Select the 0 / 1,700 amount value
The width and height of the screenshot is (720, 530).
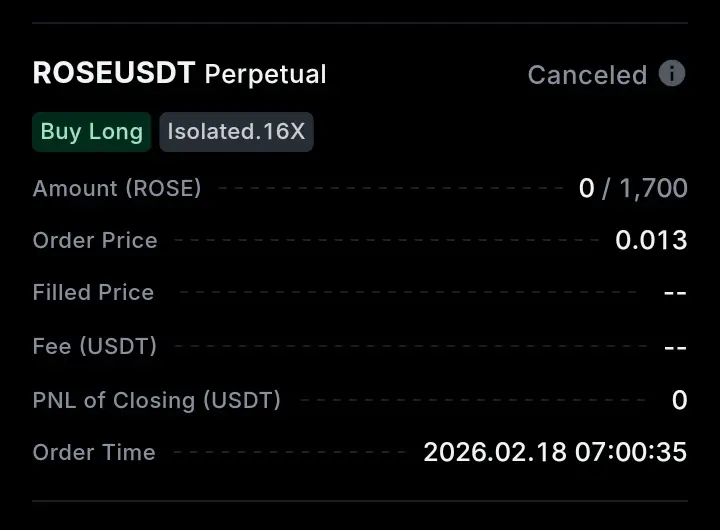[633, 188]
